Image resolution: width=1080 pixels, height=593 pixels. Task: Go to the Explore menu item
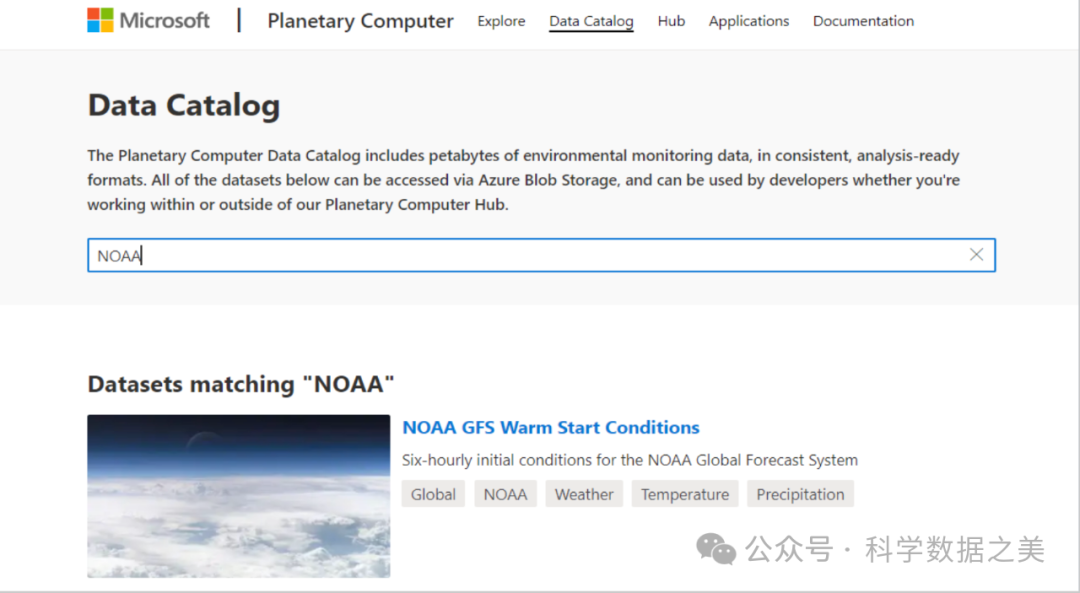click(x=501, y=21)
